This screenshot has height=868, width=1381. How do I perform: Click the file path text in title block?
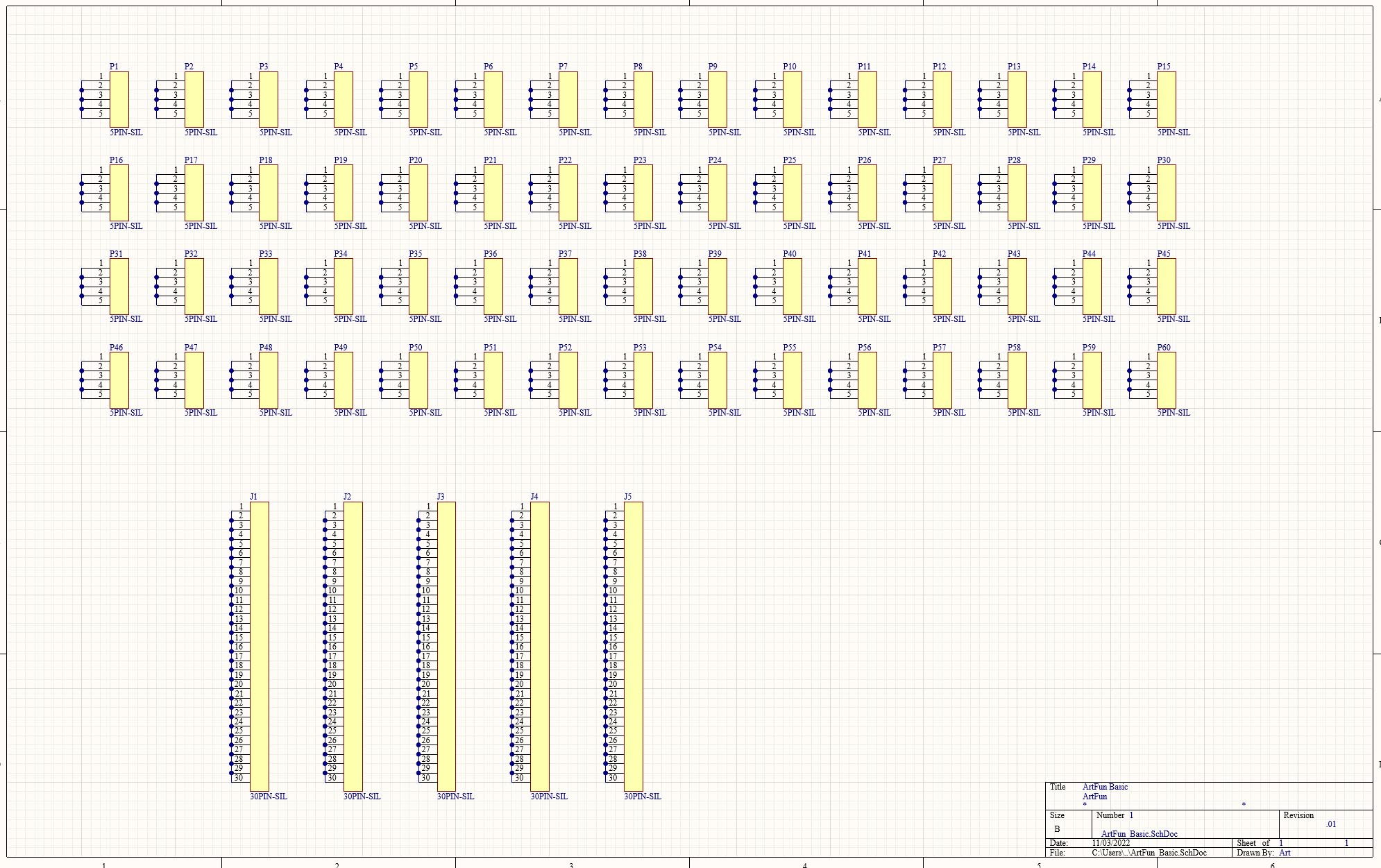pos(1149,853)
